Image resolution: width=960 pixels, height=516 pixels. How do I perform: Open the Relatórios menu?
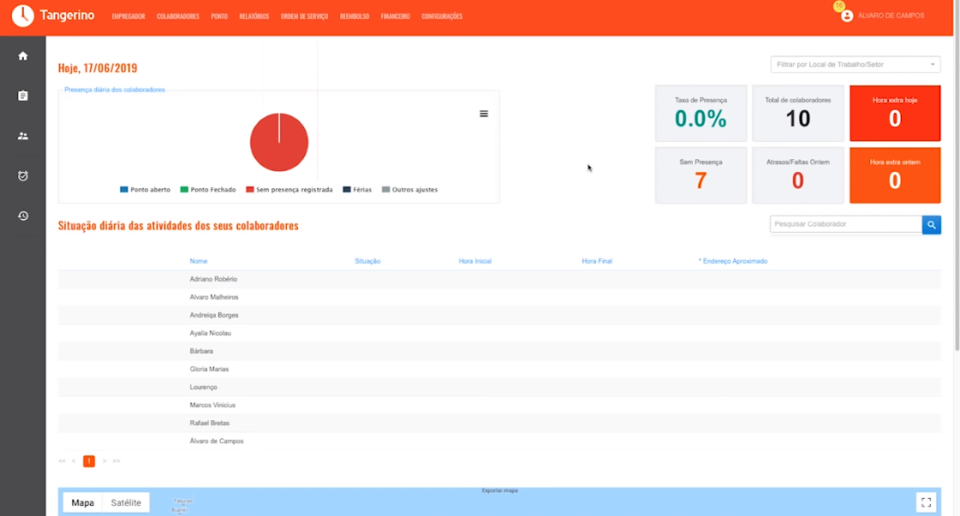(x=254, y=17)
